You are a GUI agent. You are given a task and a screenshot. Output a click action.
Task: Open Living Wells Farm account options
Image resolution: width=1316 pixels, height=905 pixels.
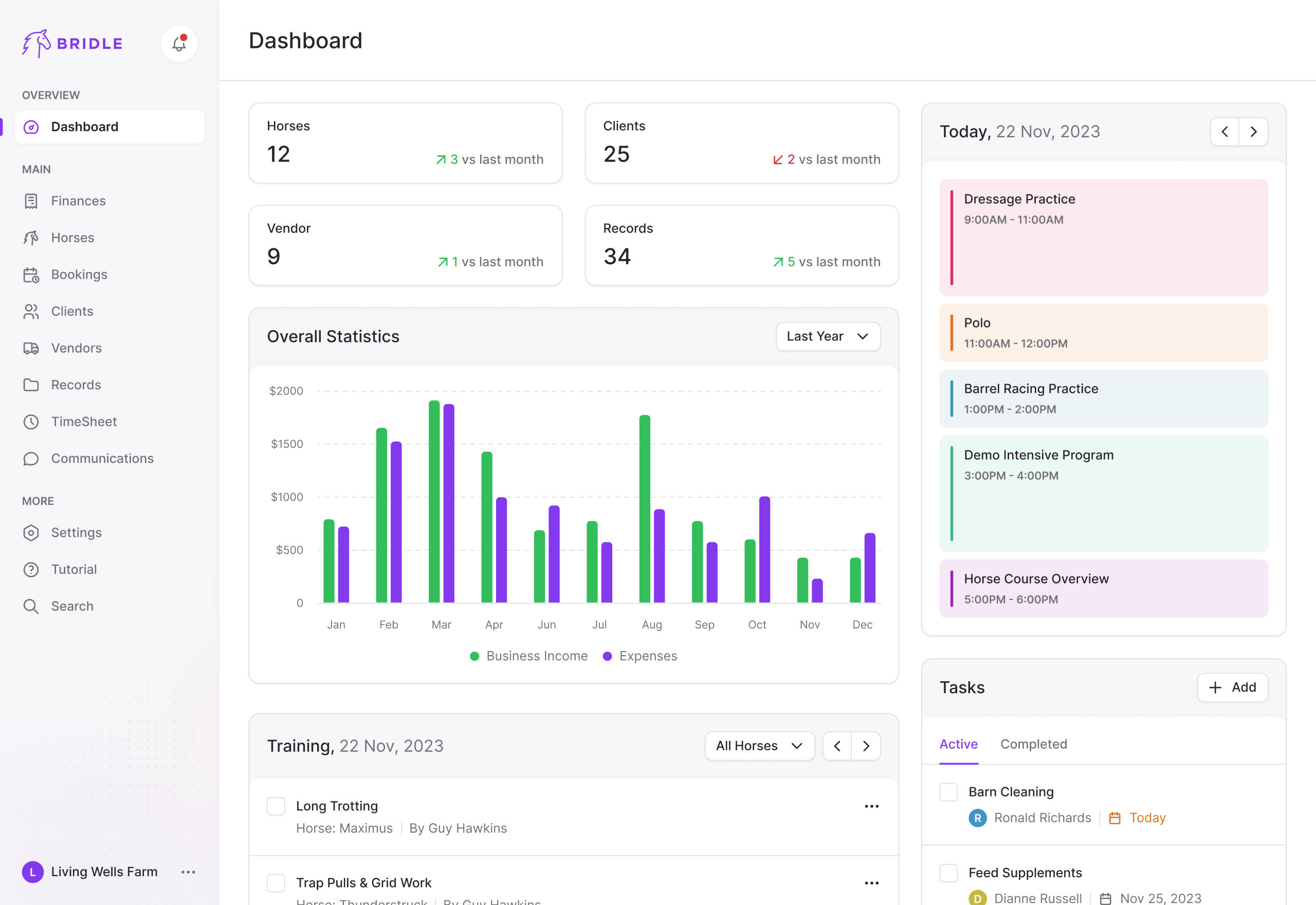(188, 872)
